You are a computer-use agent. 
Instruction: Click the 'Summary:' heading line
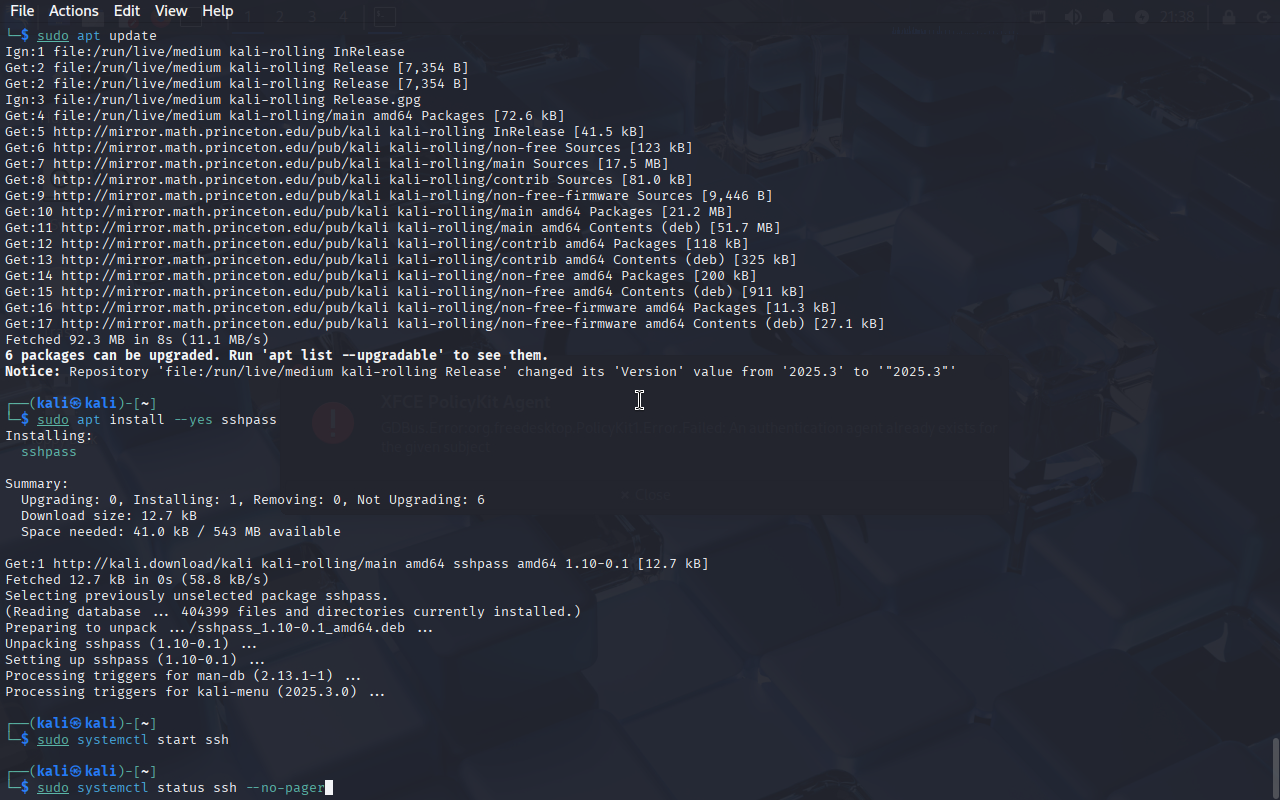pos(37,484)
